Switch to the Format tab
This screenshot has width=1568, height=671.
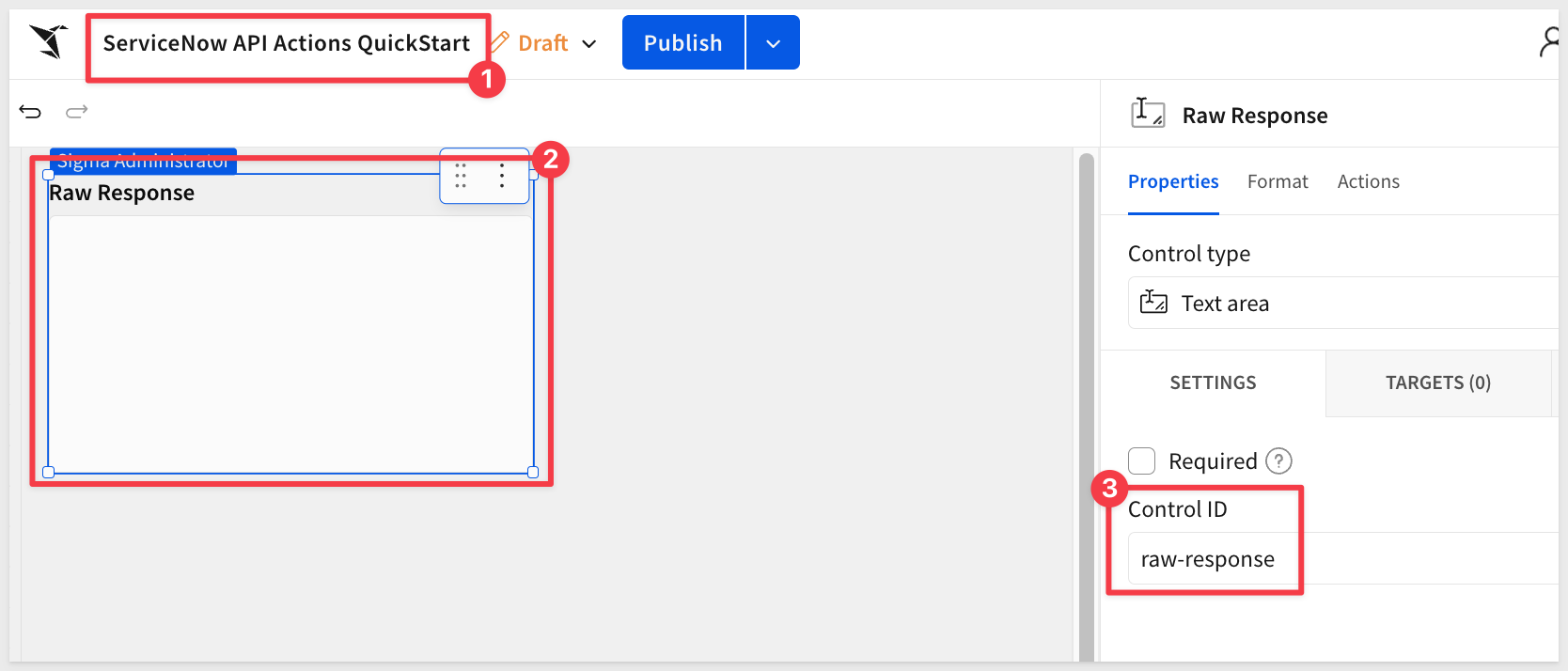coord(1278,181)
